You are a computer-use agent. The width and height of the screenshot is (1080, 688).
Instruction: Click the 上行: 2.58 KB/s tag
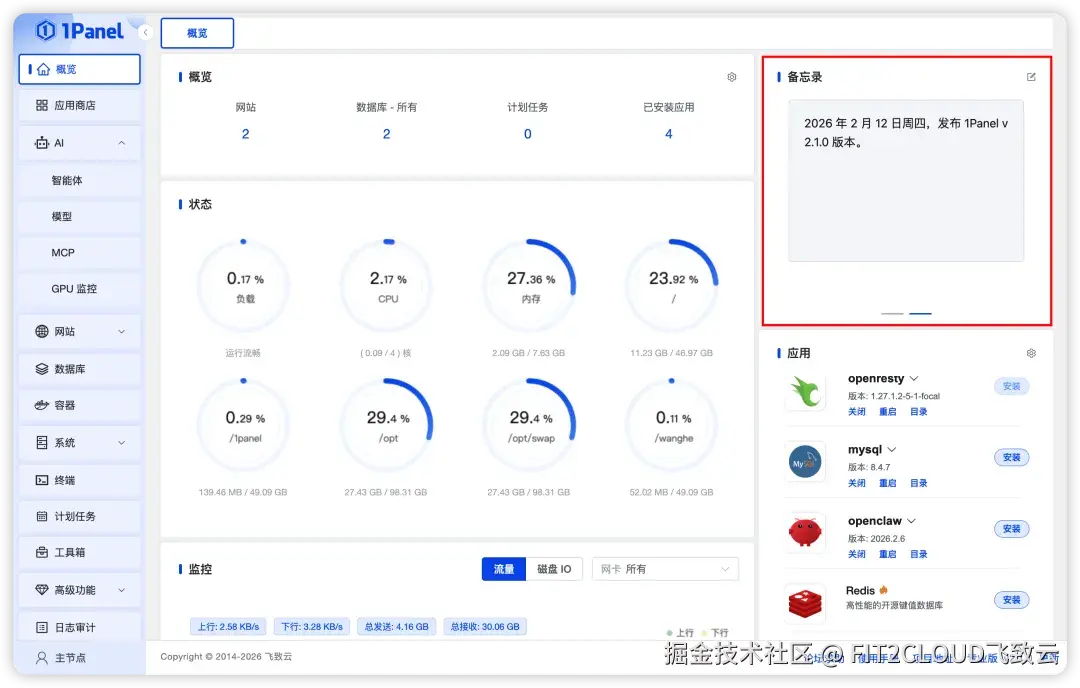coord(229,627)
